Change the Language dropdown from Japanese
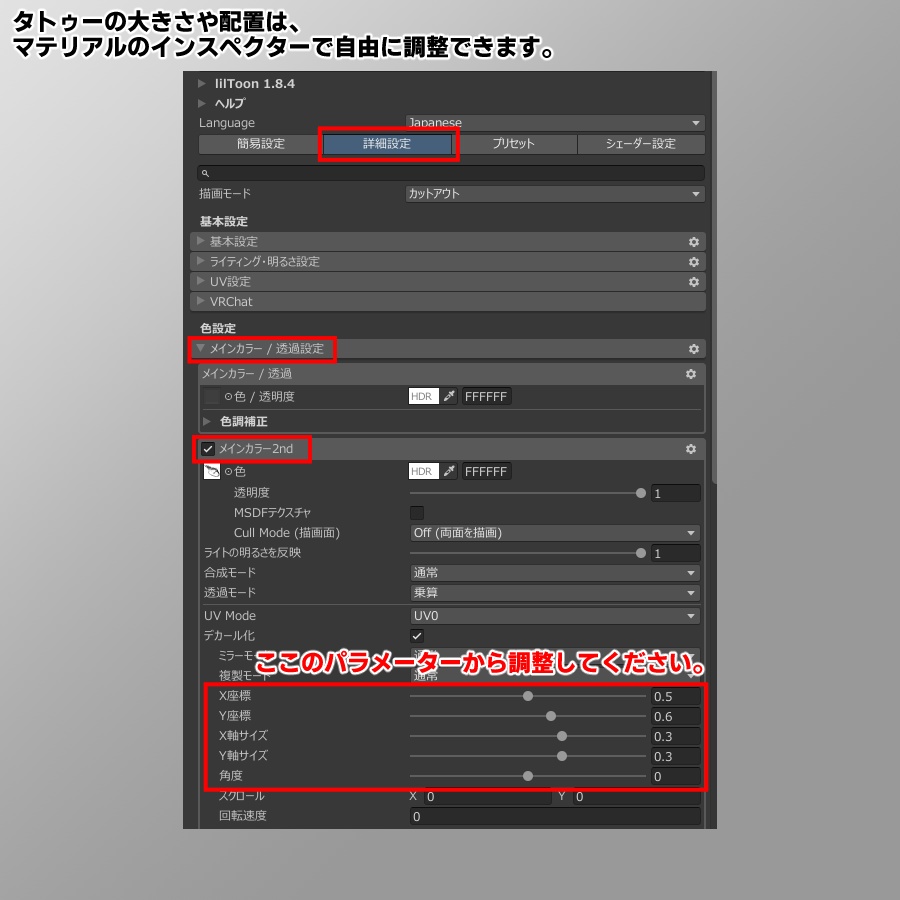 coord(553,121)
